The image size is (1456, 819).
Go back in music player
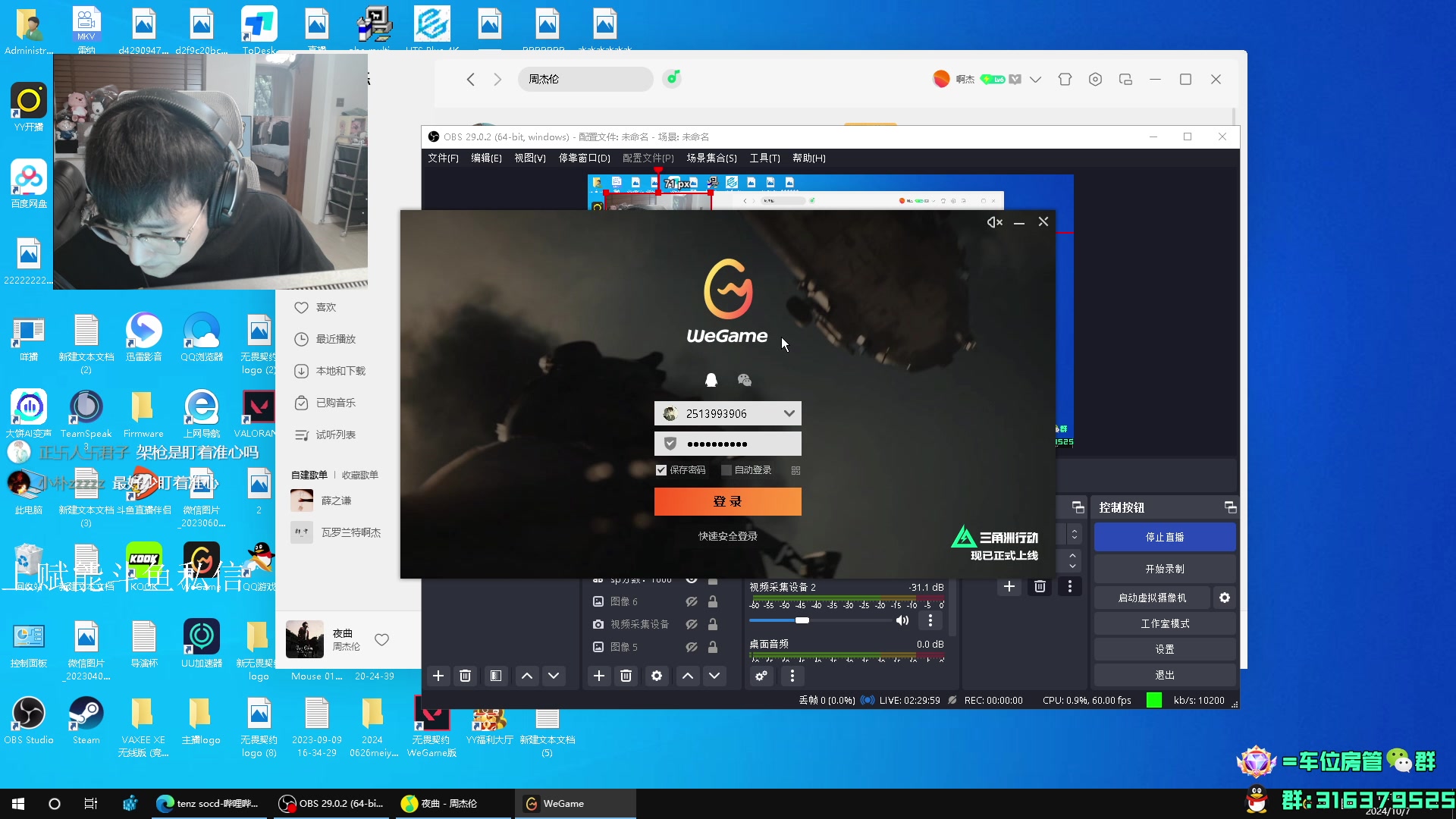(x=470, y=79)
